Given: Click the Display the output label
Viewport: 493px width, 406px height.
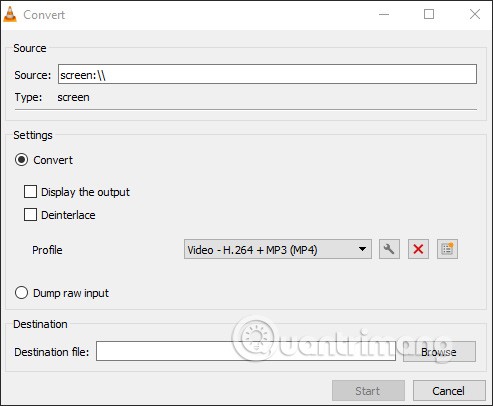Looking at the screenshot, I should [85, 192].
